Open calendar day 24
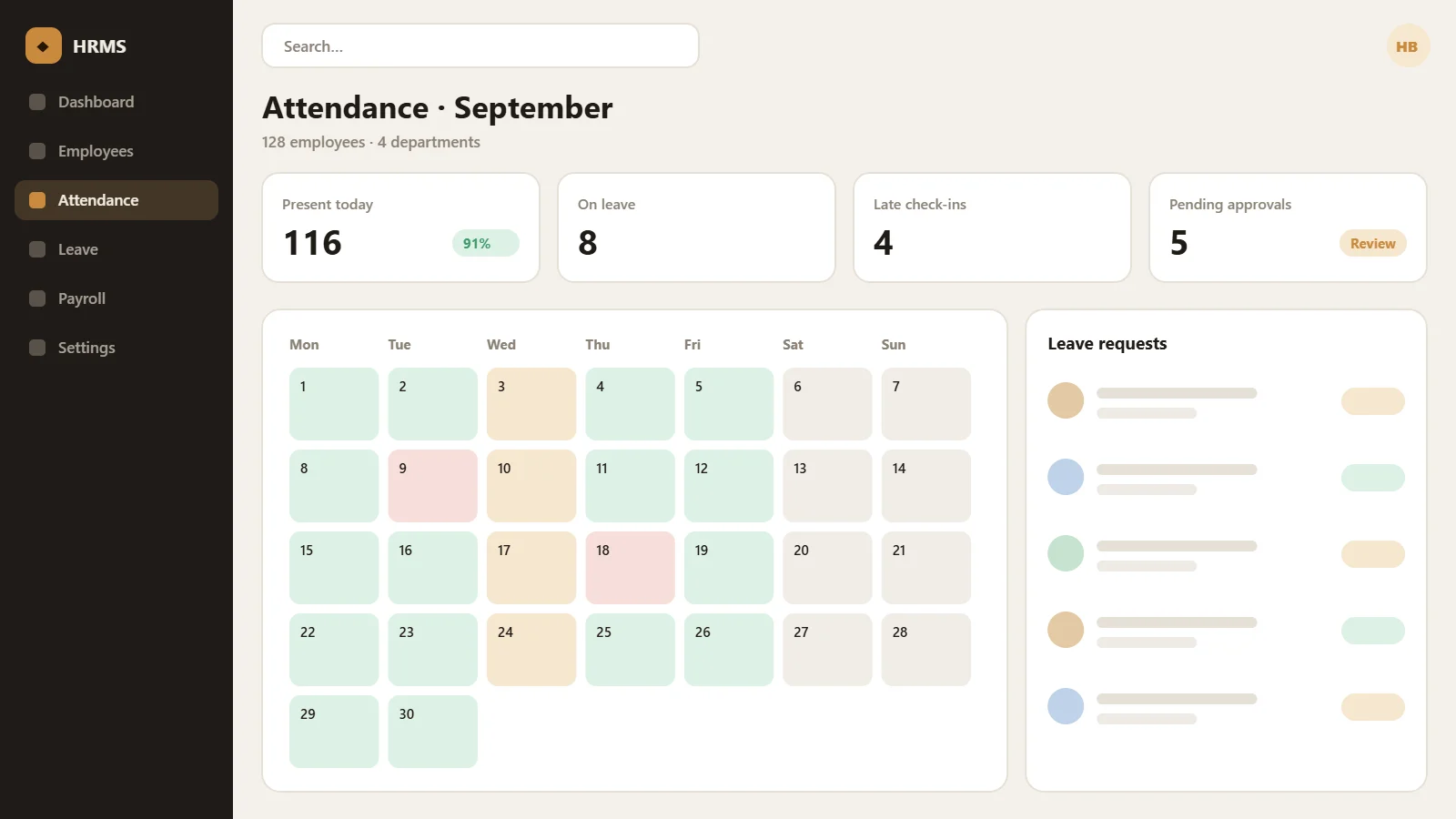The image size is (1456, 819). pos(531,650)
